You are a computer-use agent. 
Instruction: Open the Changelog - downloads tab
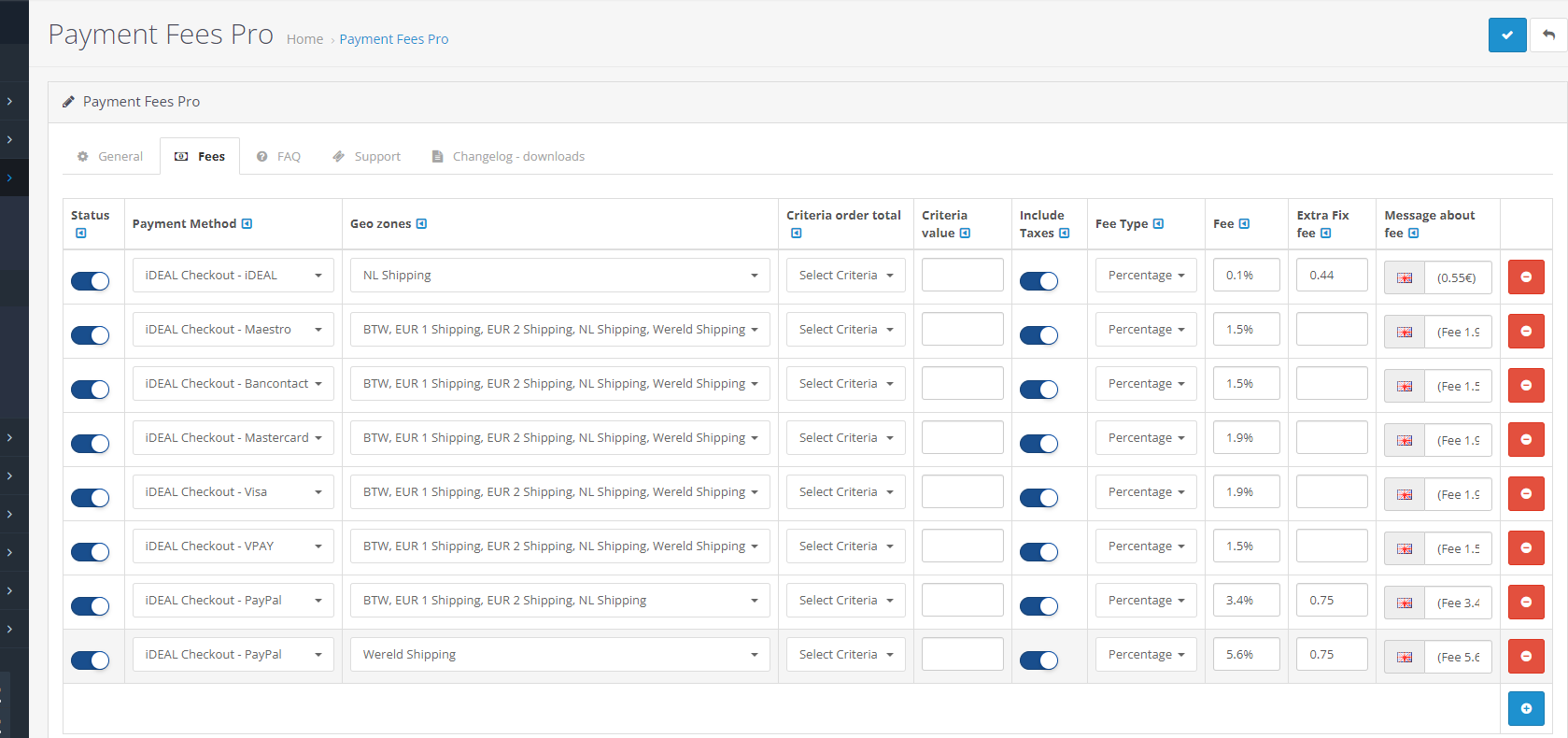508,157
